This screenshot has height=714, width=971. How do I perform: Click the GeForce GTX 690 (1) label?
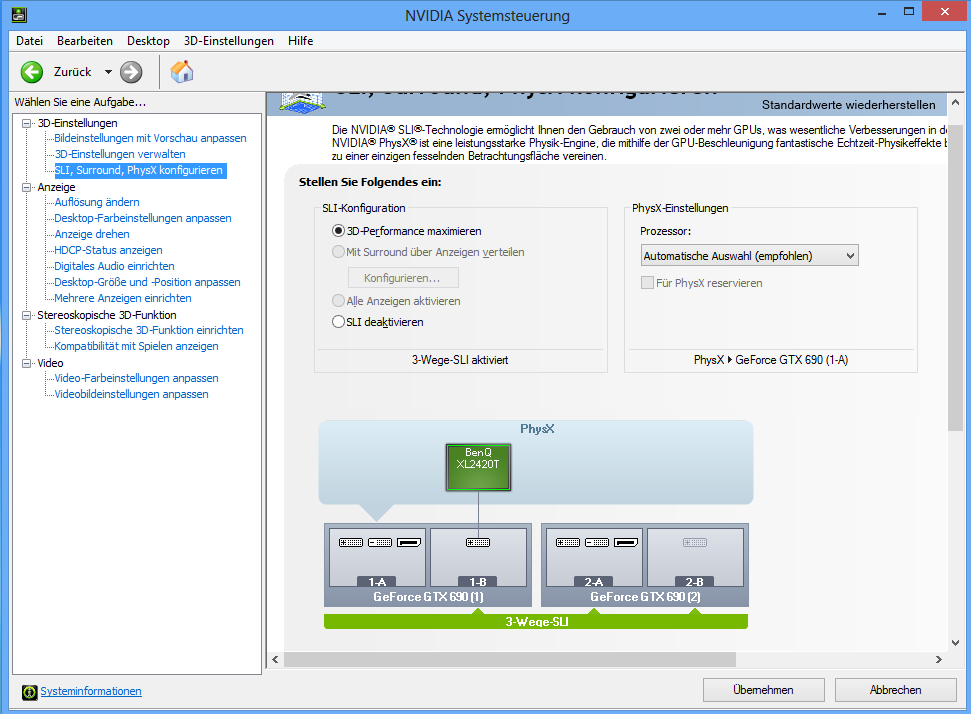click(428, 597)
